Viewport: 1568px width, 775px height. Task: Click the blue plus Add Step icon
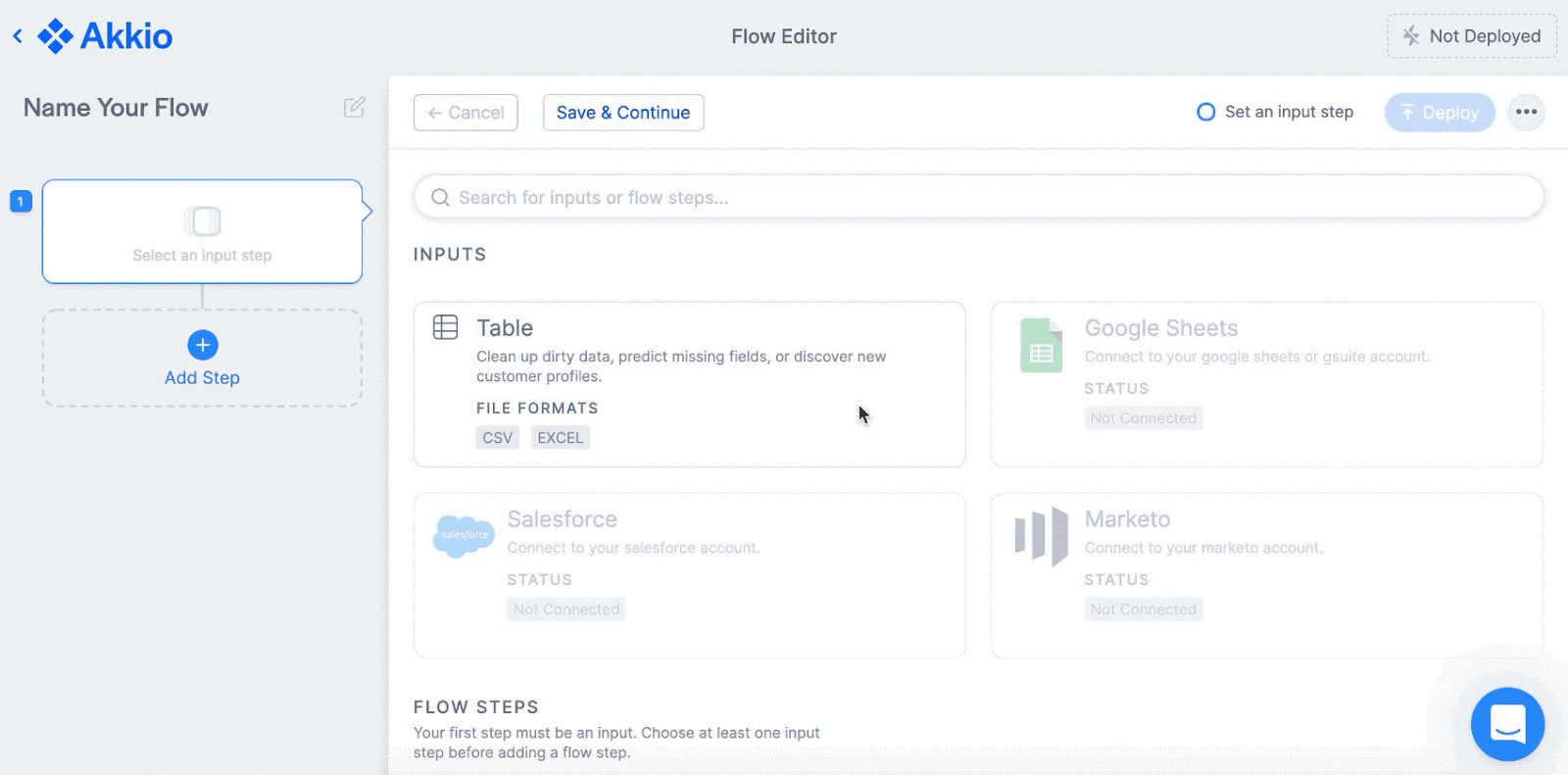click(x=203, y=345)
